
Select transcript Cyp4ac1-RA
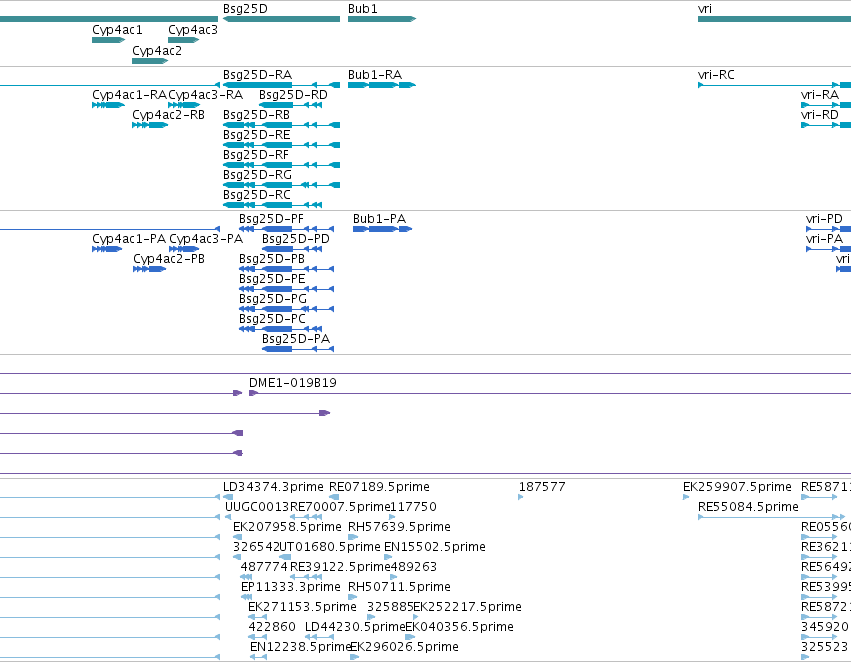coord(109,105)
